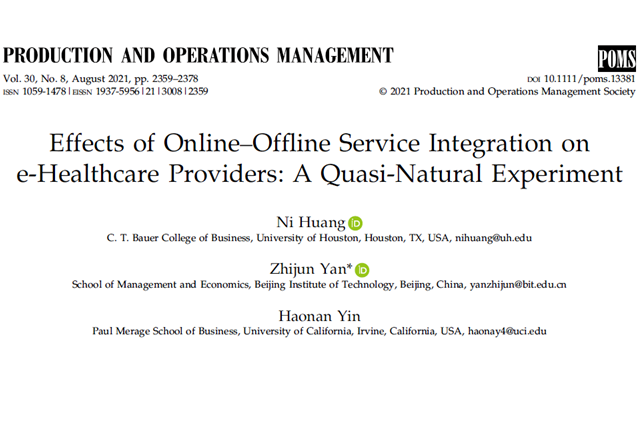Click the title line starting "Effects of Online–Offline"
Screen dimensions: 640x428
click(x=319, y=143)
